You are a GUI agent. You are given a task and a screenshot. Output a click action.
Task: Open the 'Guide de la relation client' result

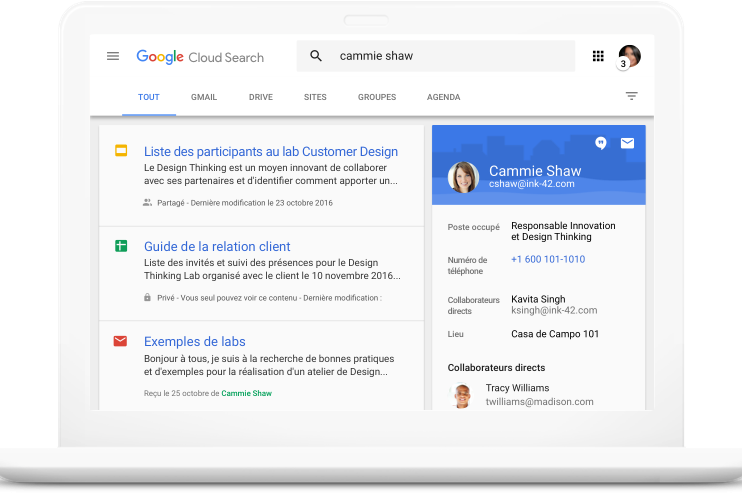pyautogui.click(x=217, y=246)
